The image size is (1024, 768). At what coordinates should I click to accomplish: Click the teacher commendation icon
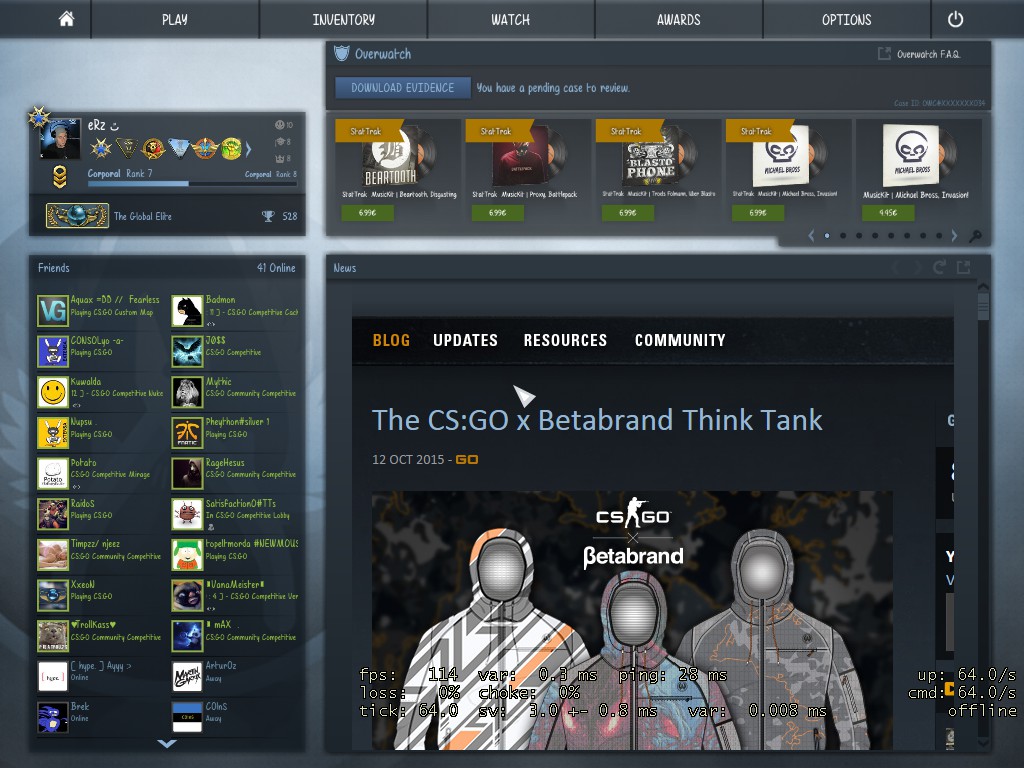pos(280,142)
